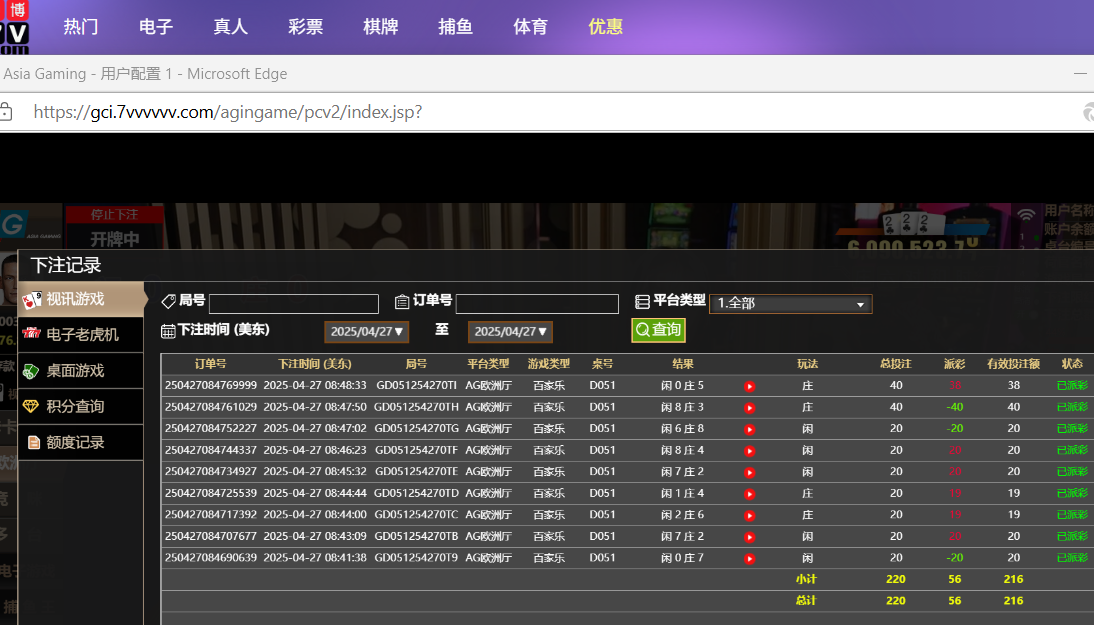Click the site info icon beside the URL
This screenshot has width=1094, height=625.
[6, 111]
